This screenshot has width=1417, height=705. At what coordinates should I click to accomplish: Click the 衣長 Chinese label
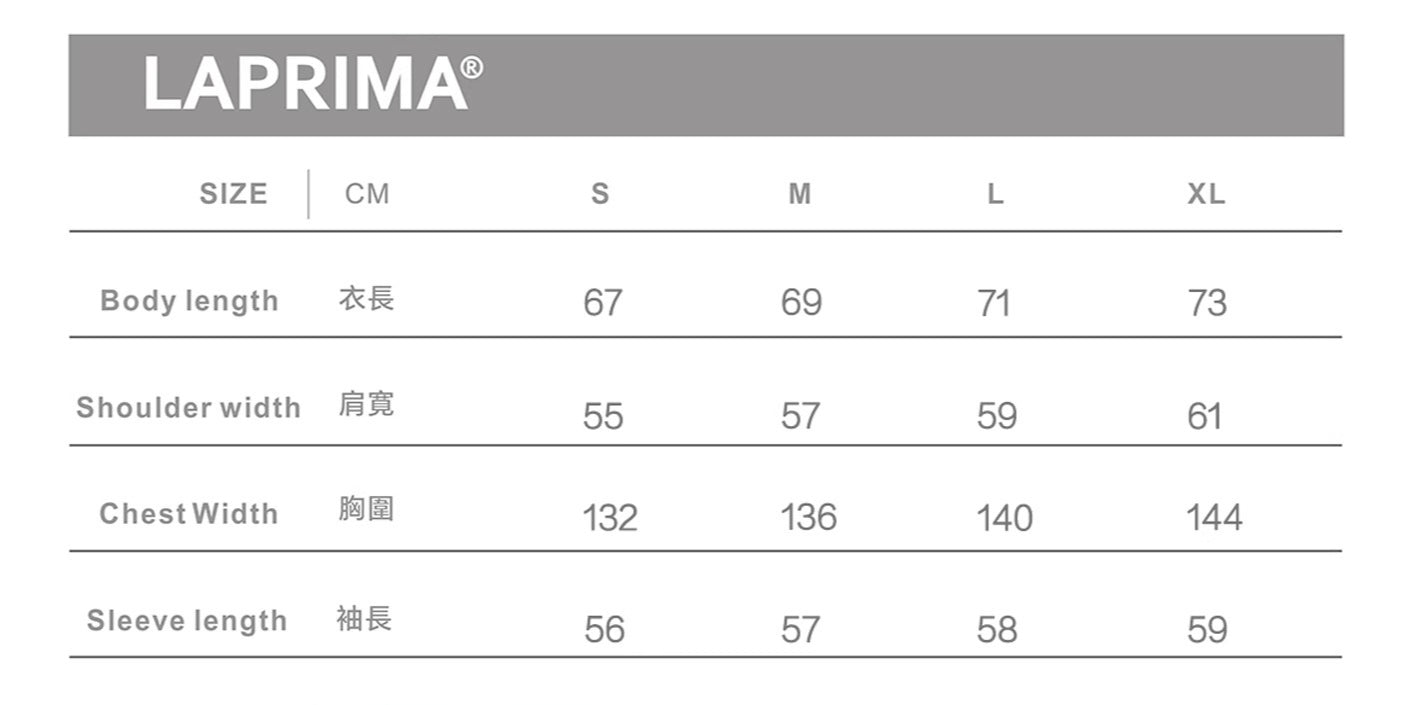click(366, 298)
